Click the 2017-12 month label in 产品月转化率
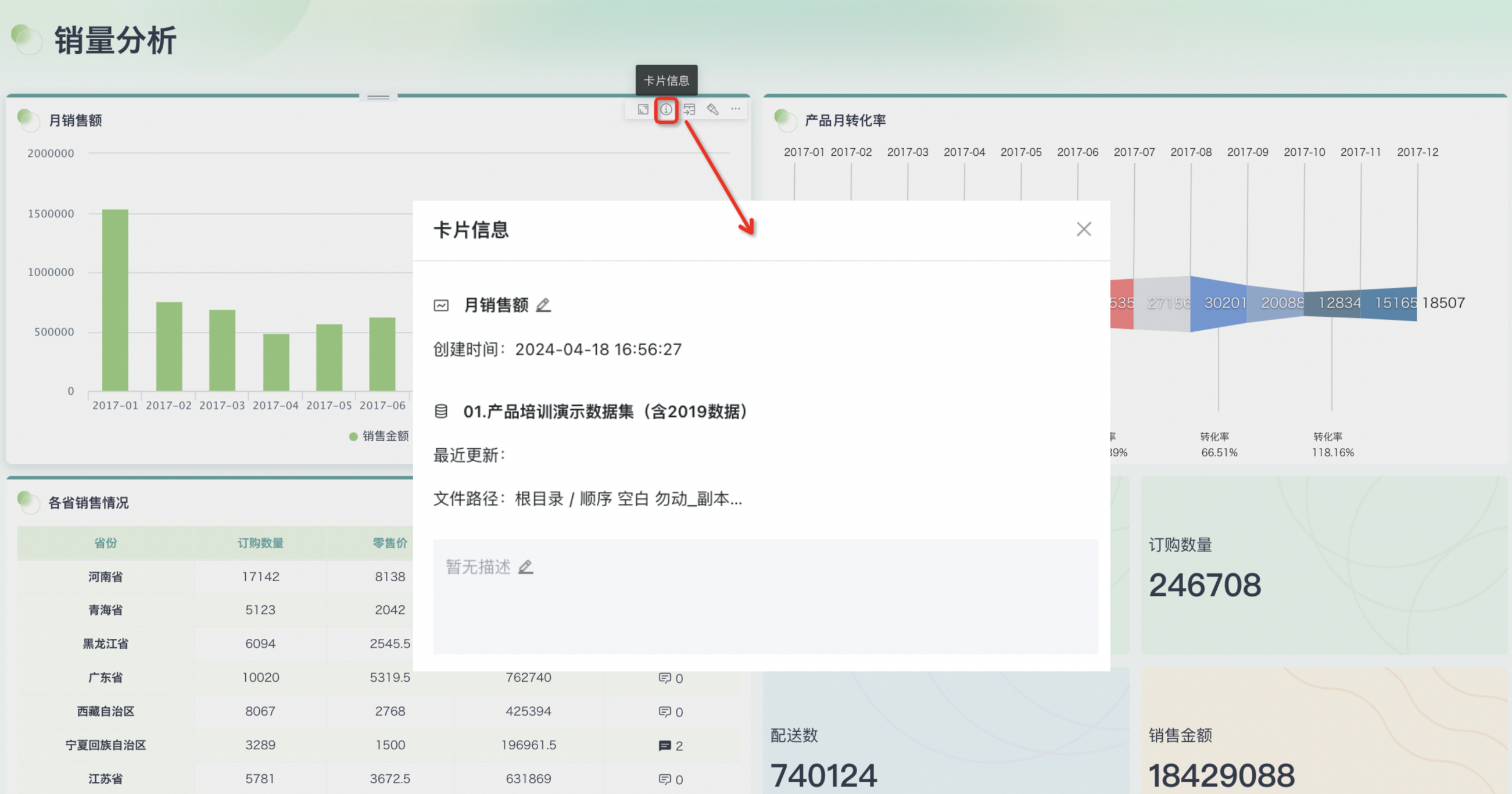 [x=1417, y=152]
